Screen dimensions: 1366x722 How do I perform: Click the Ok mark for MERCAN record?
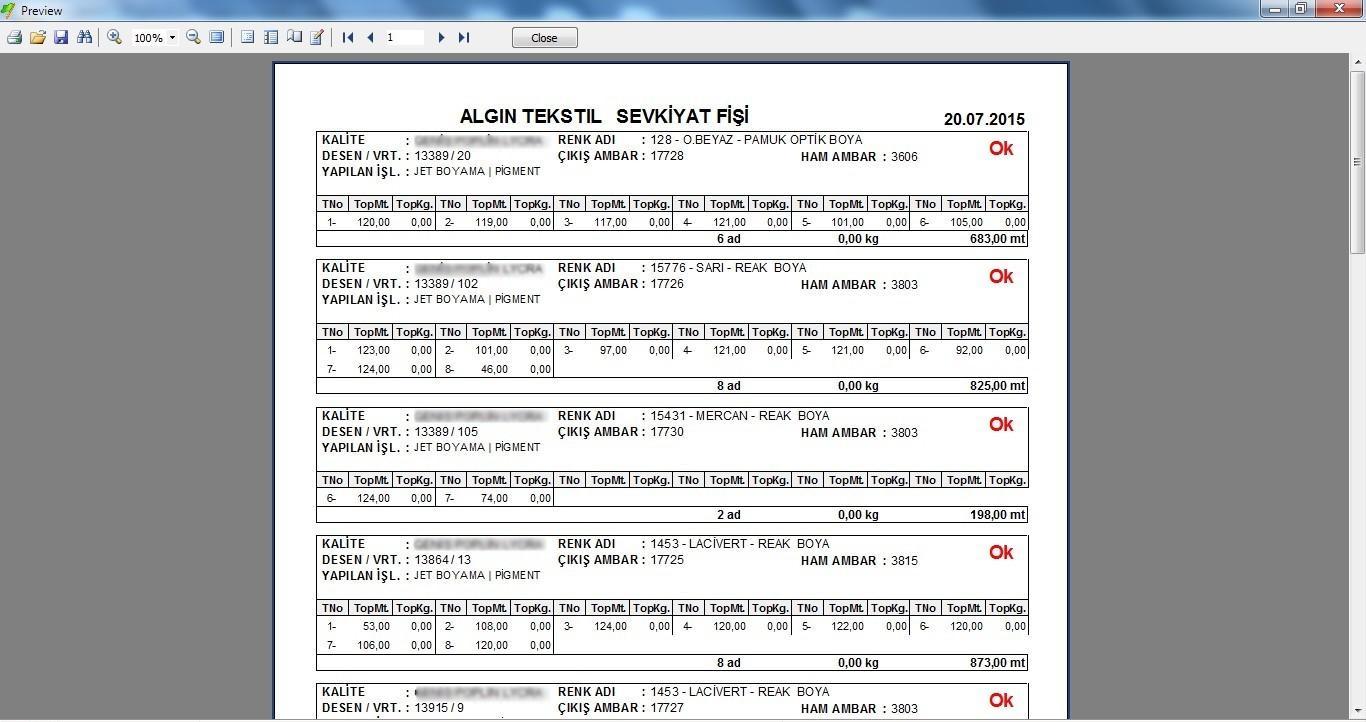(x=1001, y=424)
